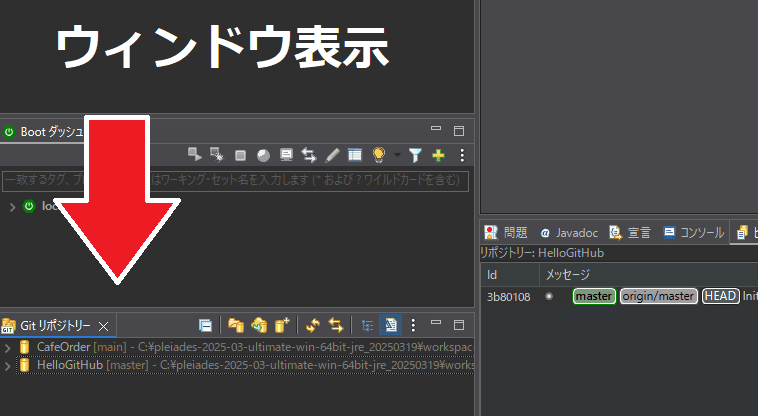Expand the CafeOrder repository node
758x416 pixels.
coord(8,347)
